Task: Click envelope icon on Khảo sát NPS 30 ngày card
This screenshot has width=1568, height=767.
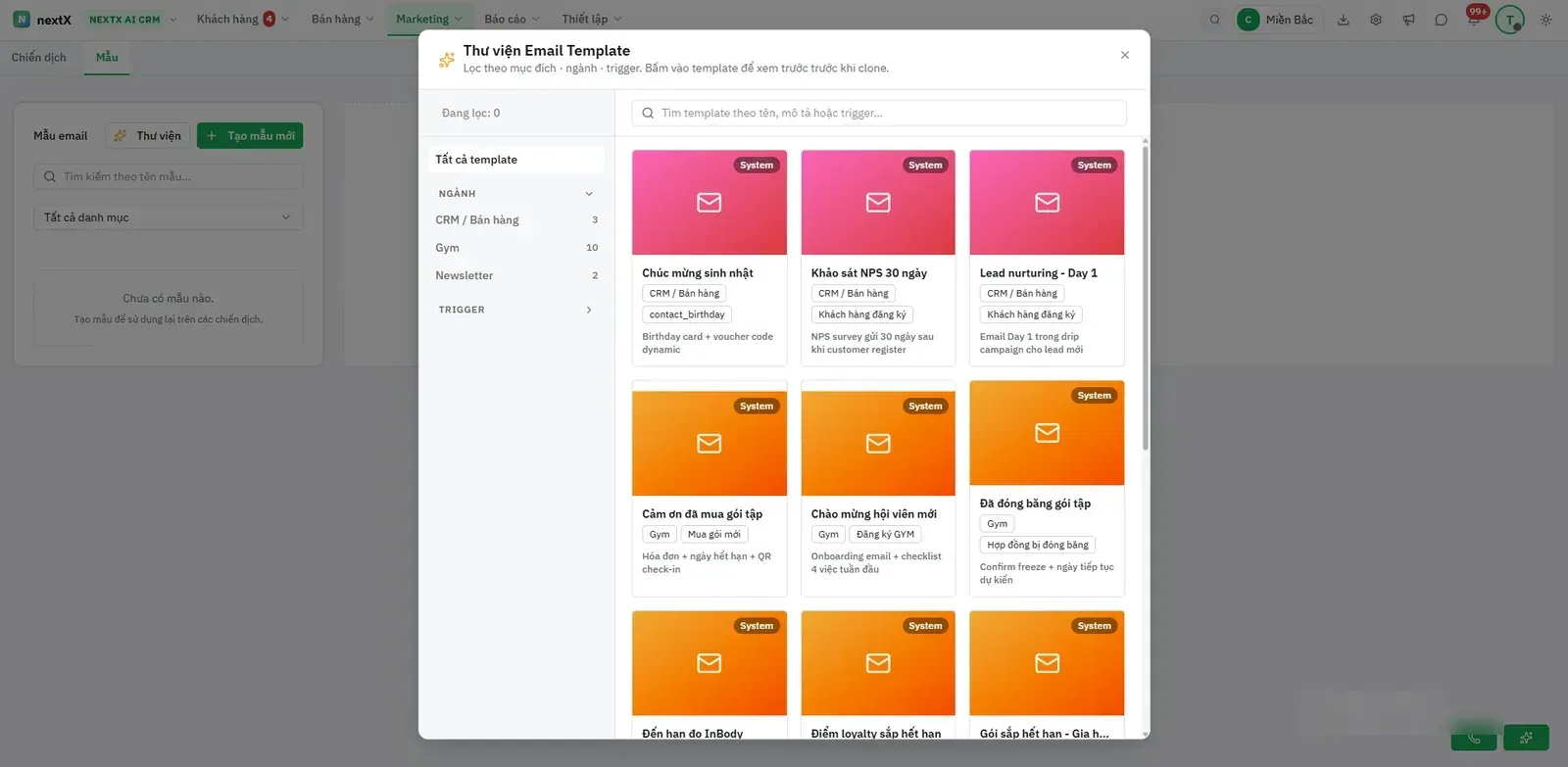Action: coord(878,203)
